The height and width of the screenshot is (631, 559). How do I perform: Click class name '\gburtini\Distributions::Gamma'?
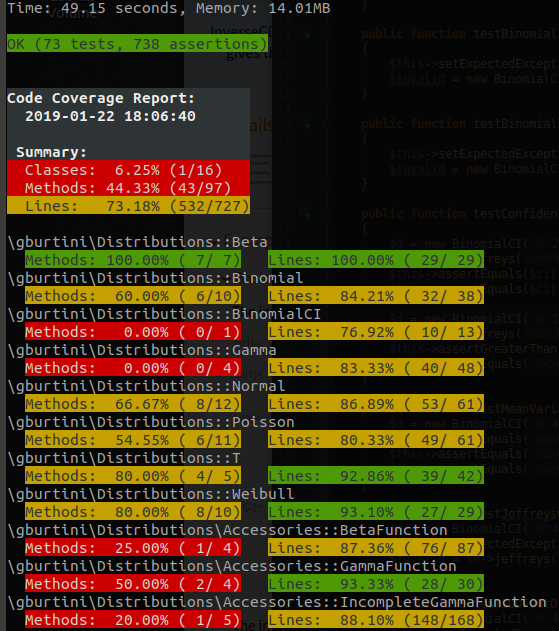pos(142,350)
